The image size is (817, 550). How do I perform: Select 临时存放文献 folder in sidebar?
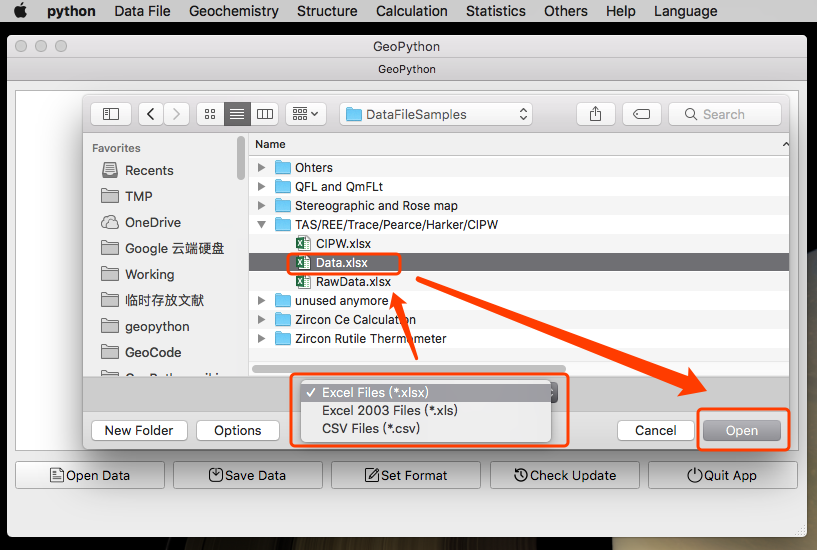152,301
